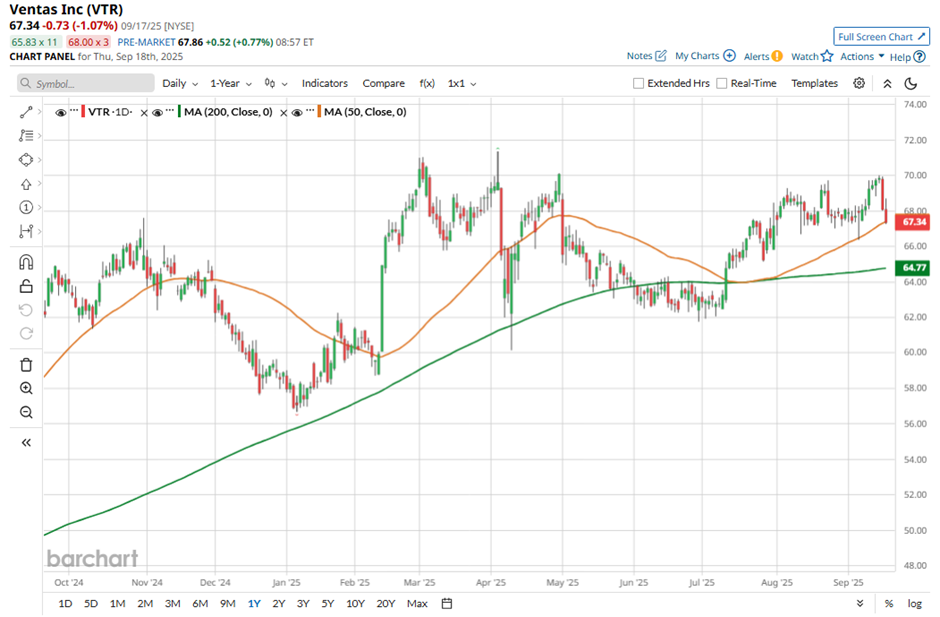940x617 pixels.
Task: Click the green MA 200 color swatch
Action: click(x=179, y=112)
